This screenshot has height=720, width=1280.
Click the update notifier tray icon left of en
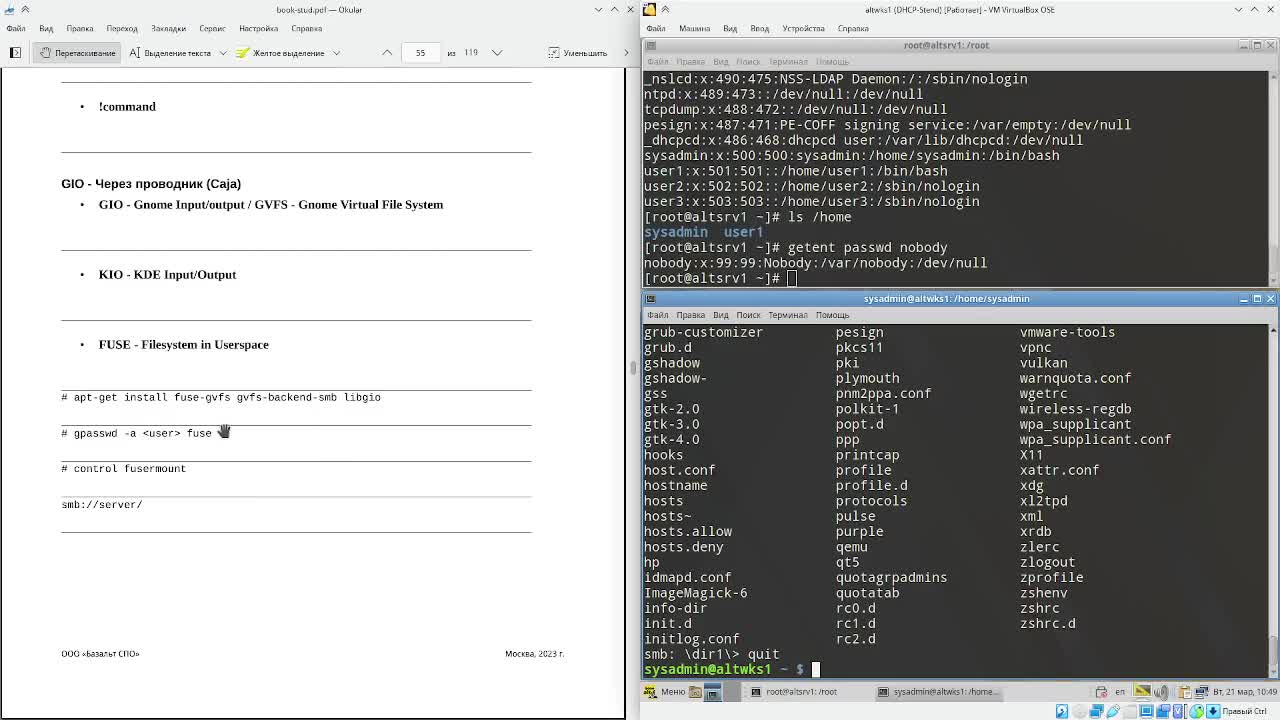click(x=1101, y=691)
